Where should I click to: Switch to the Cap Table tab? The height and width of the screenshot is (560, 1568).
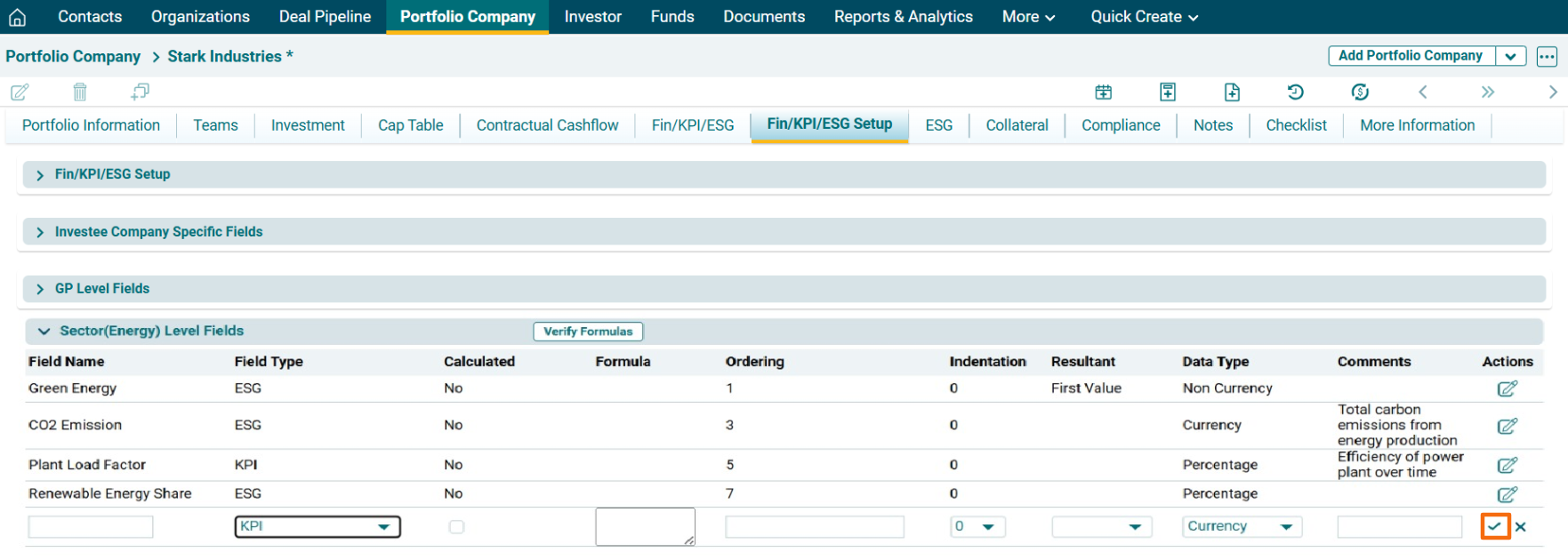coord(410,125)
